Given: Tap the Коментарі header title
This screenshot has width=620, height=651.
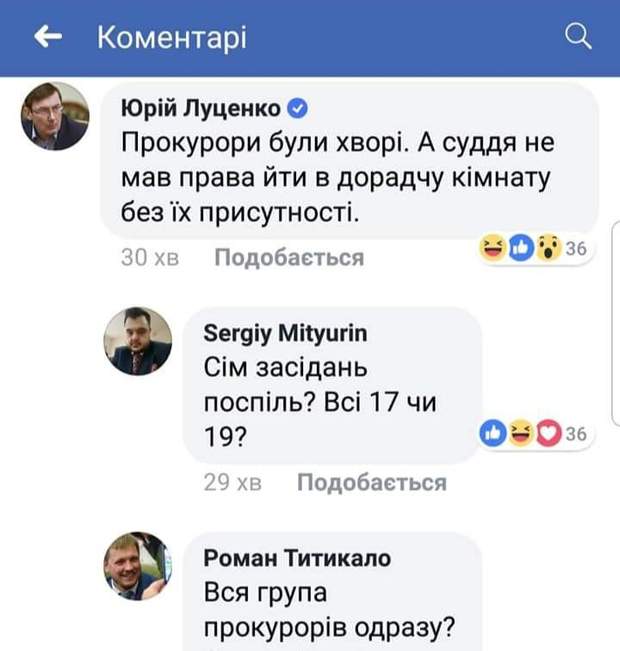Looking at the screenshot, I should click(x=171, y=38).
